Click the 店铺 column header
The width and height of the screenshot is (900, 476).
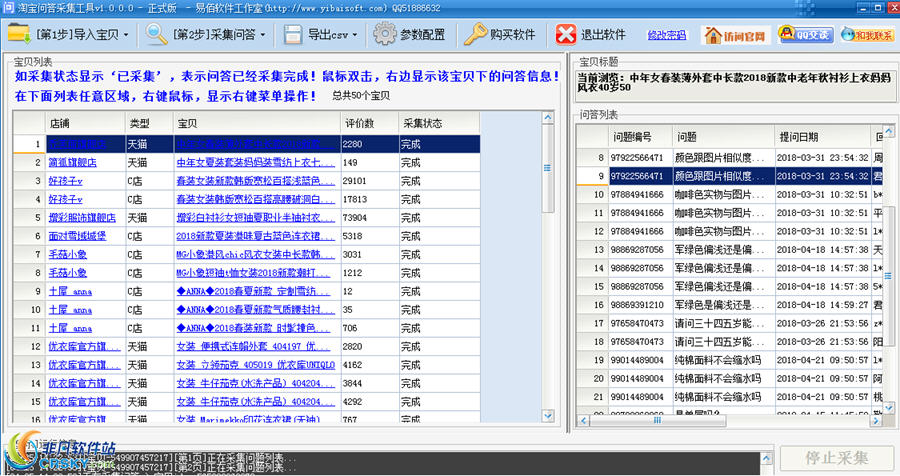(x=86, y=123)
